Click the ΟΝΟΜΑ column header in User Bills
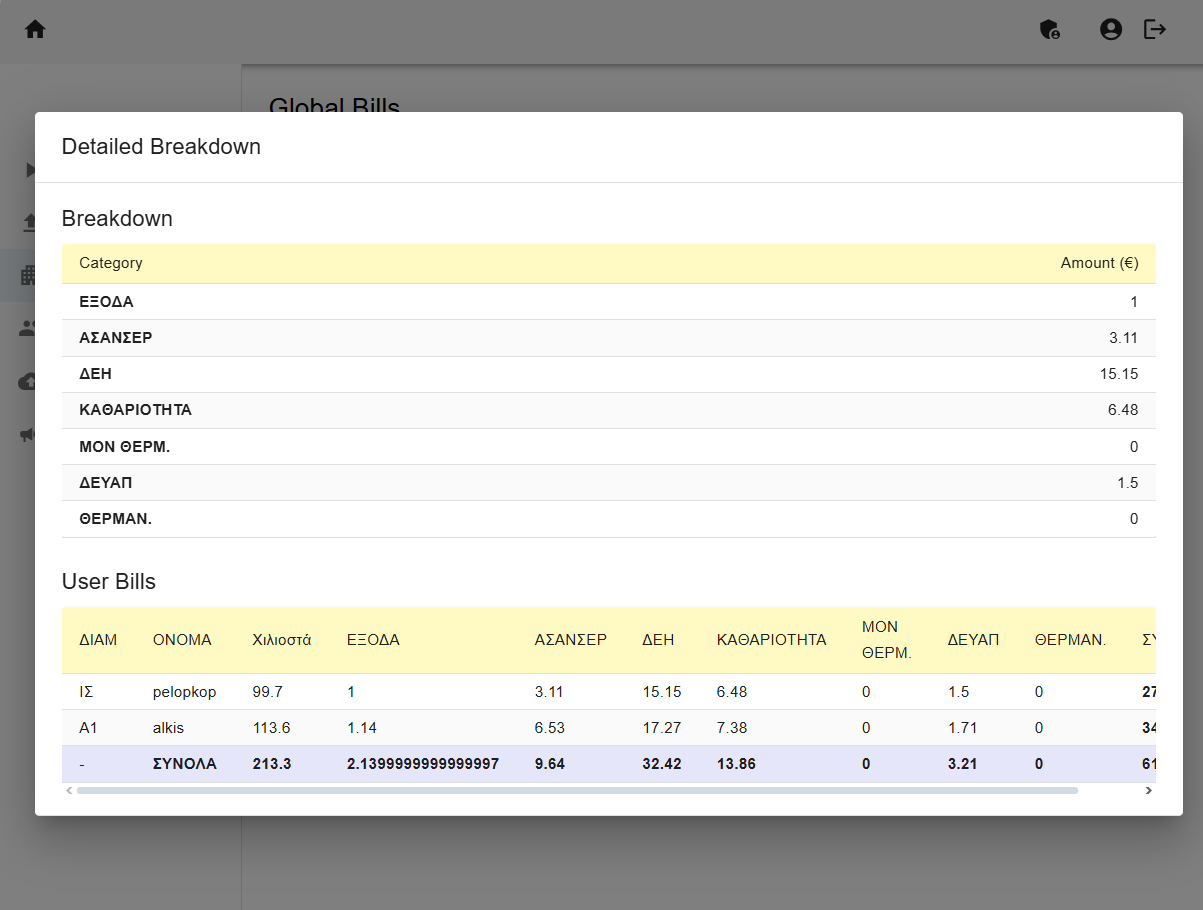 (x=182, y=640)
